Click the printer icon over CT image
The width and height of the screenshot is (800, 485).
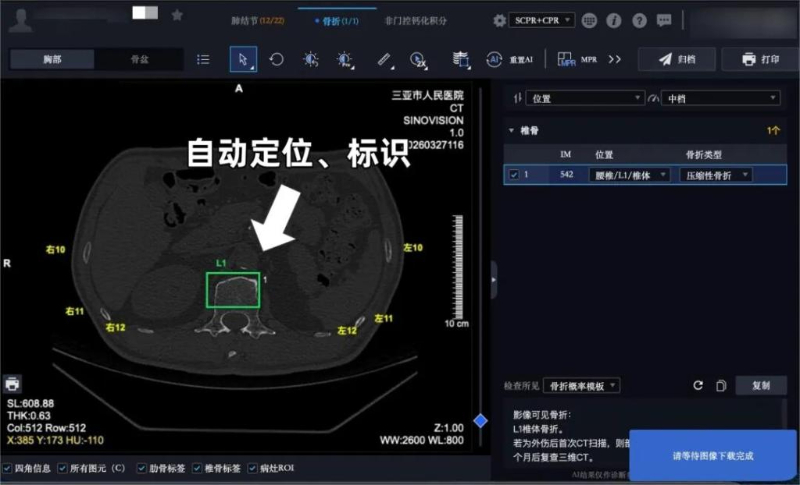tap(12, 383)
